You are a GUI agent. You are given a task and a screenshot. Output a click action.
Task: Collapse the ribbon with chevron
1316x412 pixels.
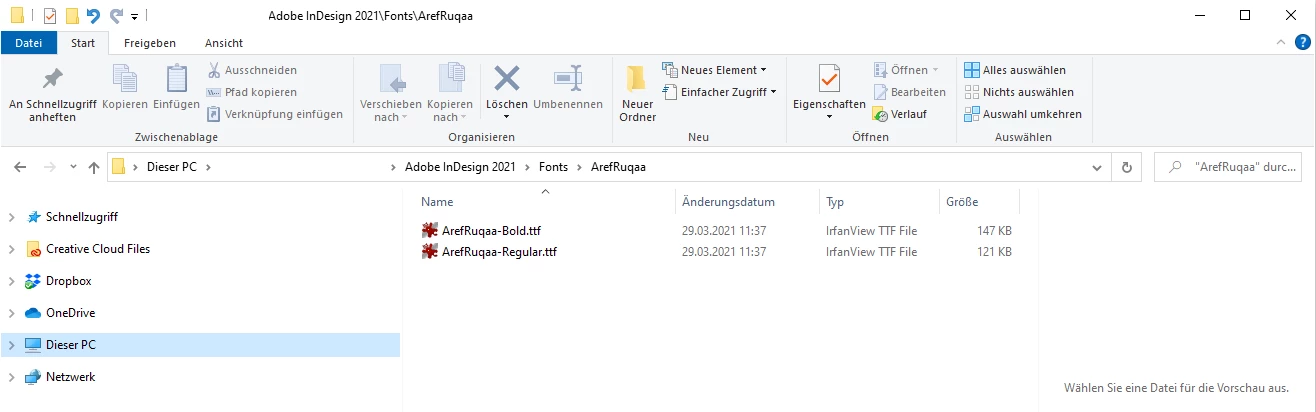pyautogui.click(x=1283, y=42)
